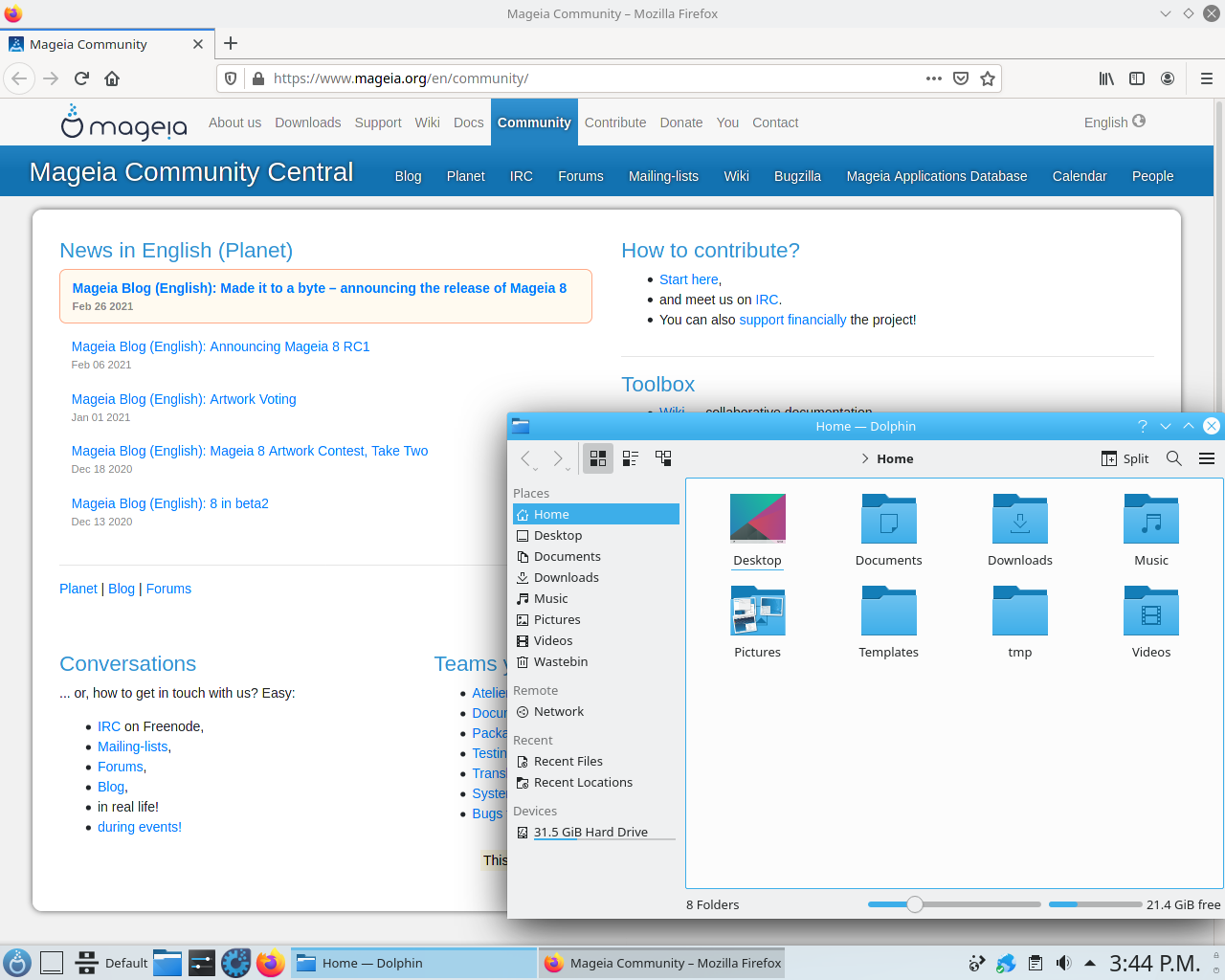
Task: Open Dolphin's search magnifier icon
Action: tap(1174, 458)
